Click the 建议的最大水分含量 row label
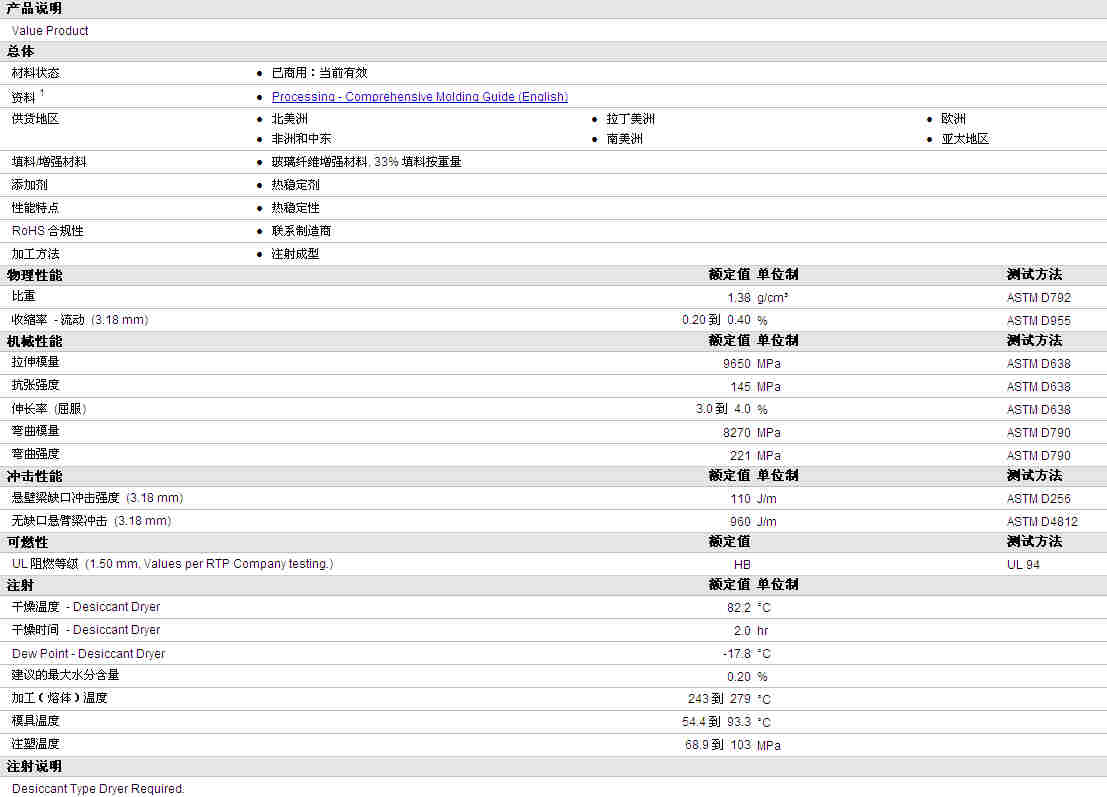 (65, 675)
